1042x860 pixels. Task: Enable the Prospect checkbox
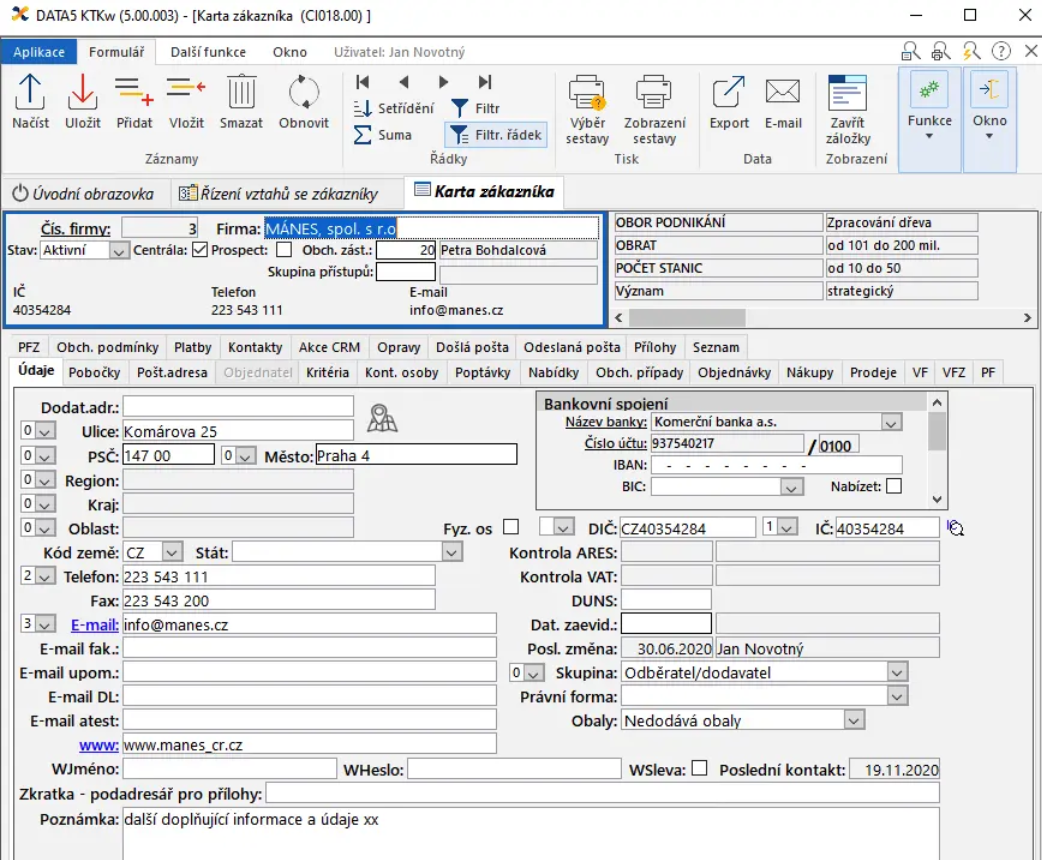(x=284, y=250)
